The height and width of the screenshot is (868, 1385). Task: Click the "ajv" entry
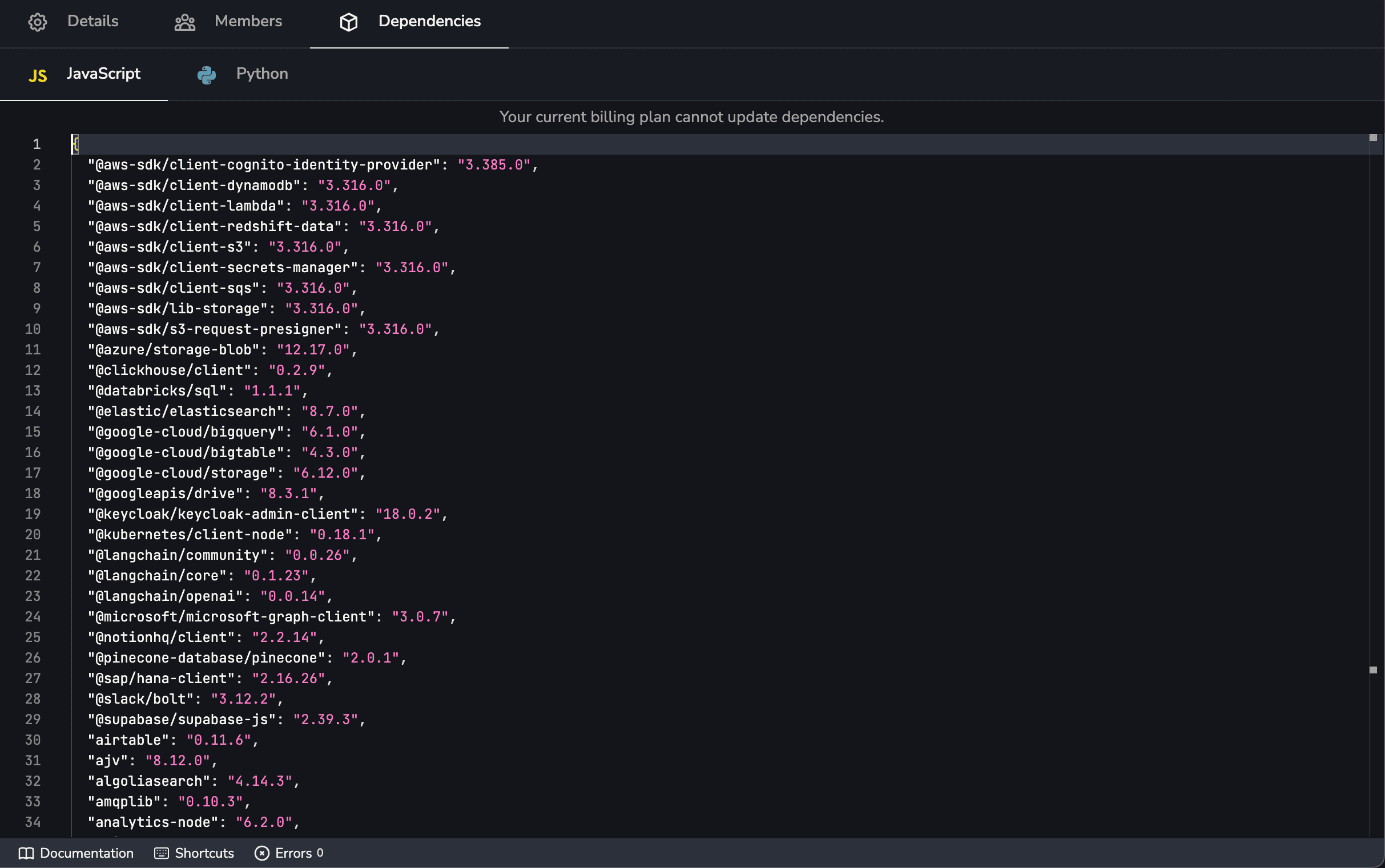153,761
